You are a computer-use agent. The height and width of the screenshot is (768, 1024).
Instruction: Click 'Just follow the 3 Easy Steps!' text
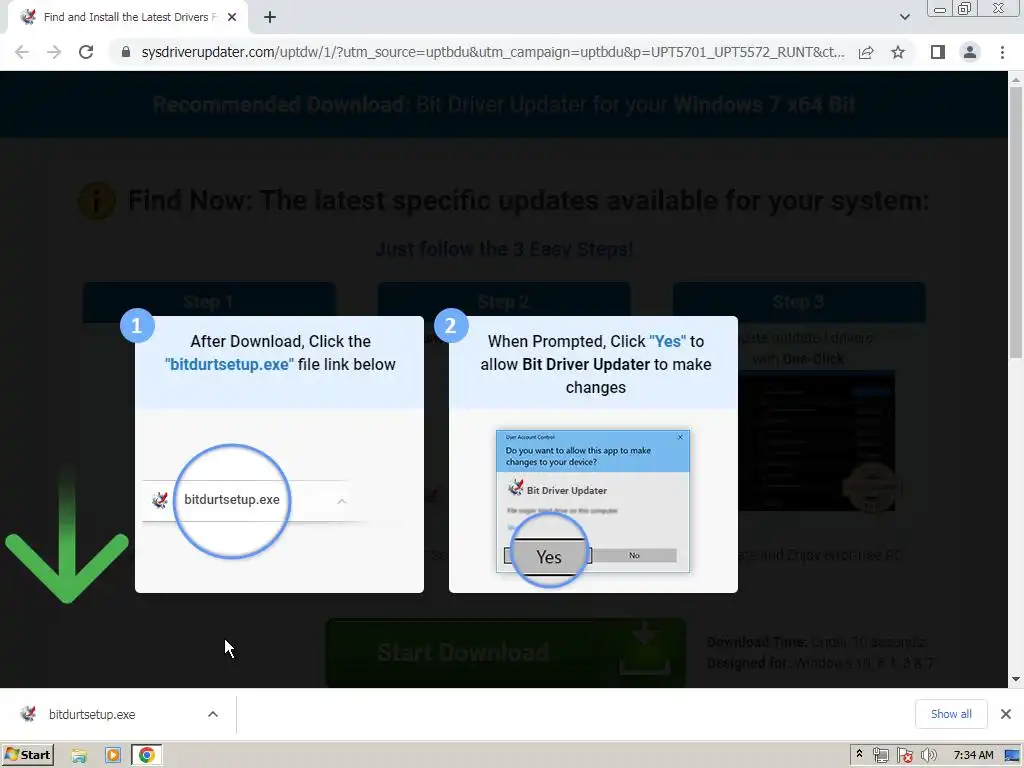[504, 249]
